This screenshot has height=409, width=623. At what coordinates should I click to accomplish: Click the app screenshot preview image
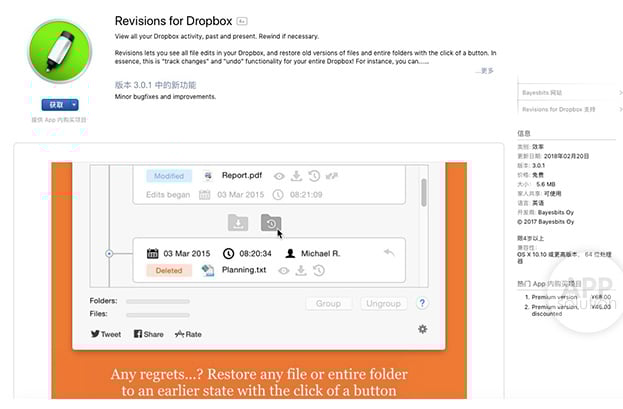[259, 280]
